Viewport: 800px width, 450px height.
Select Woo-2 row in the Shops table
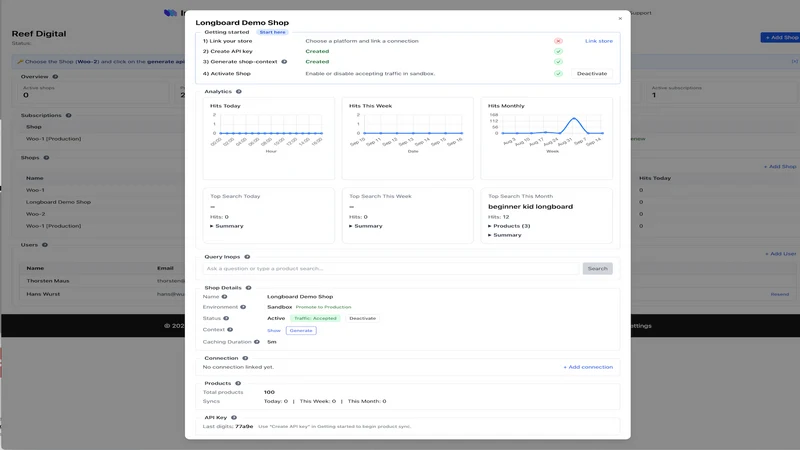35,214
